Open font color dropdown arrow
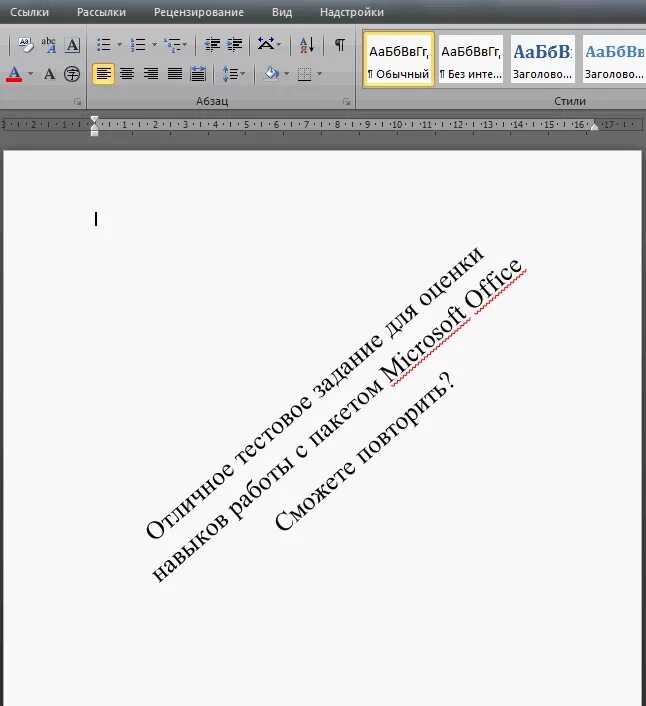The image size is (646, 706). click(31, 73)
